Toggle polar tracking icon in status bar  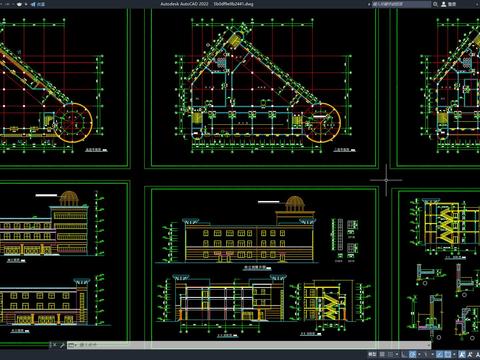(x=412, y=354)
